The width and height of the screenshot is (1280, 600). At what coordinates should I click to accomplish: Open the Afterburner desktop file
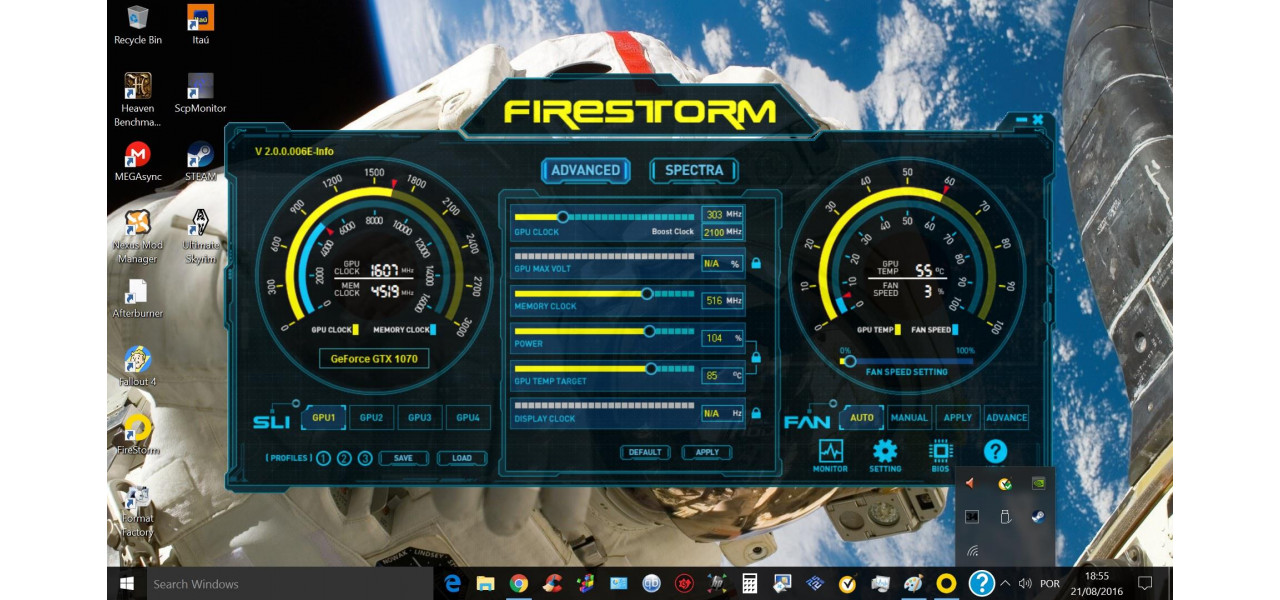[138, 299]
